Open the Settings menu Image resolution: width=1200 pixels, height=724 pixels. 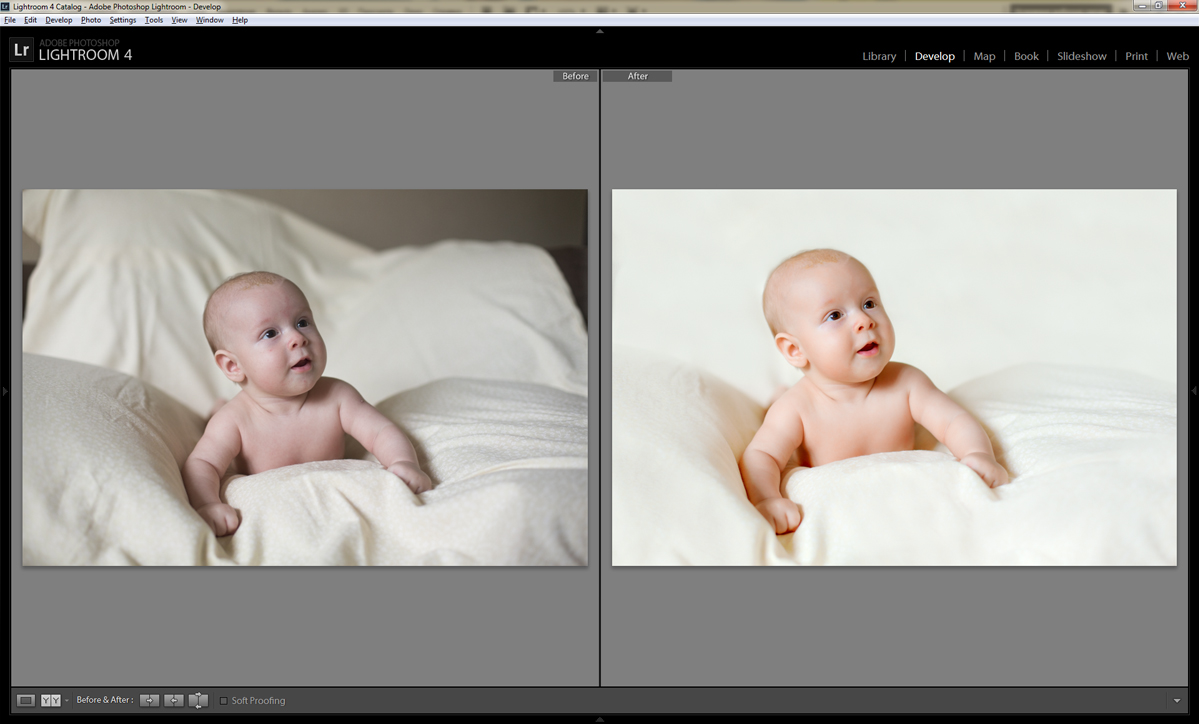click(x=123, y=20)
